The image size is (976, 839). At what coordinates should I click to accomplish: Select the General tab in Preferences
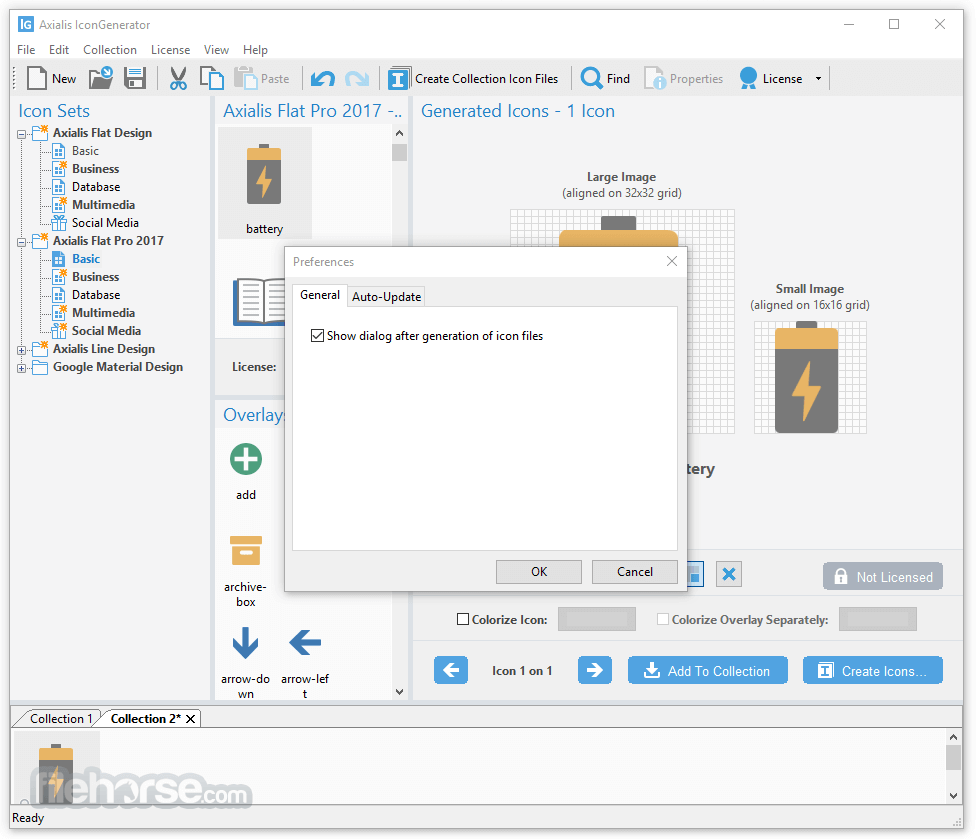pos(320,295)
